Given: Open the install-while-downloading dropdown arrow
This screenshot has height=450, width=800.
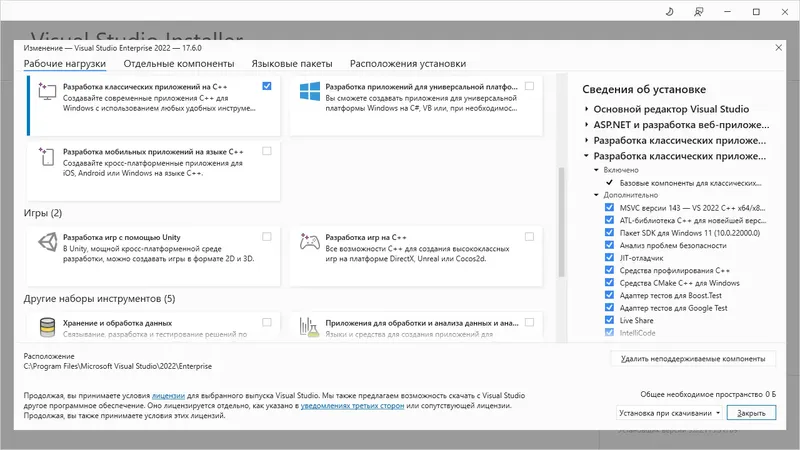Looking at the screenshot, I should point(718,412).
